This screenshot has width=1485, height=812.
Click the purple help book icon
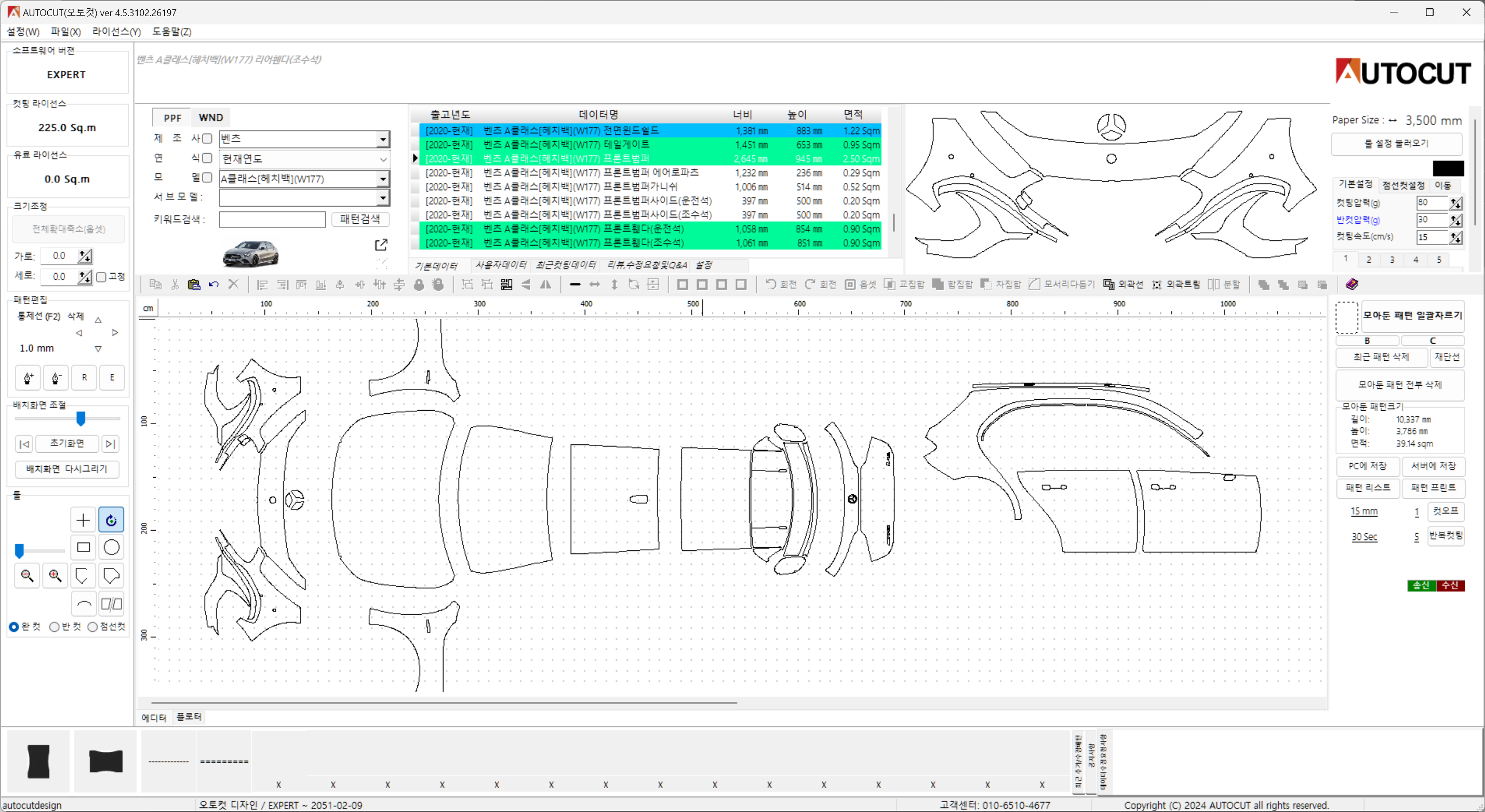[x=1352, y=284]
